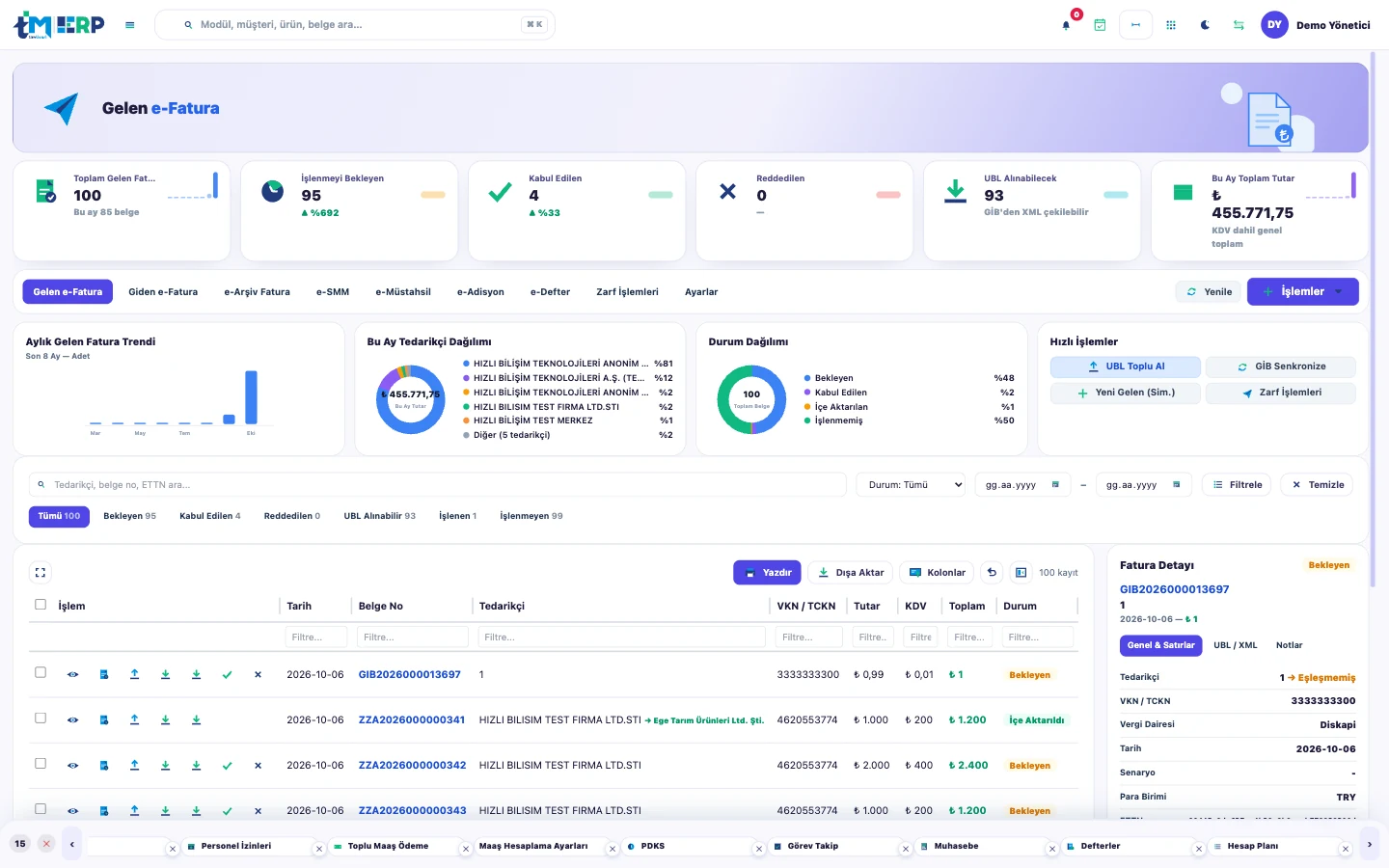Switch to dark mode moon icon

pyautogui.click(x=1205, y=25)
